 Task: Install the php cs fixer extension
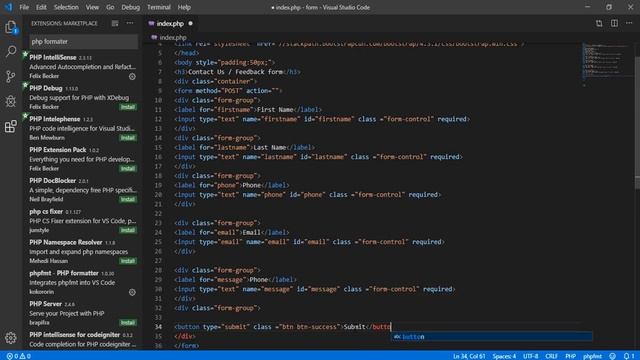[128, 230]
